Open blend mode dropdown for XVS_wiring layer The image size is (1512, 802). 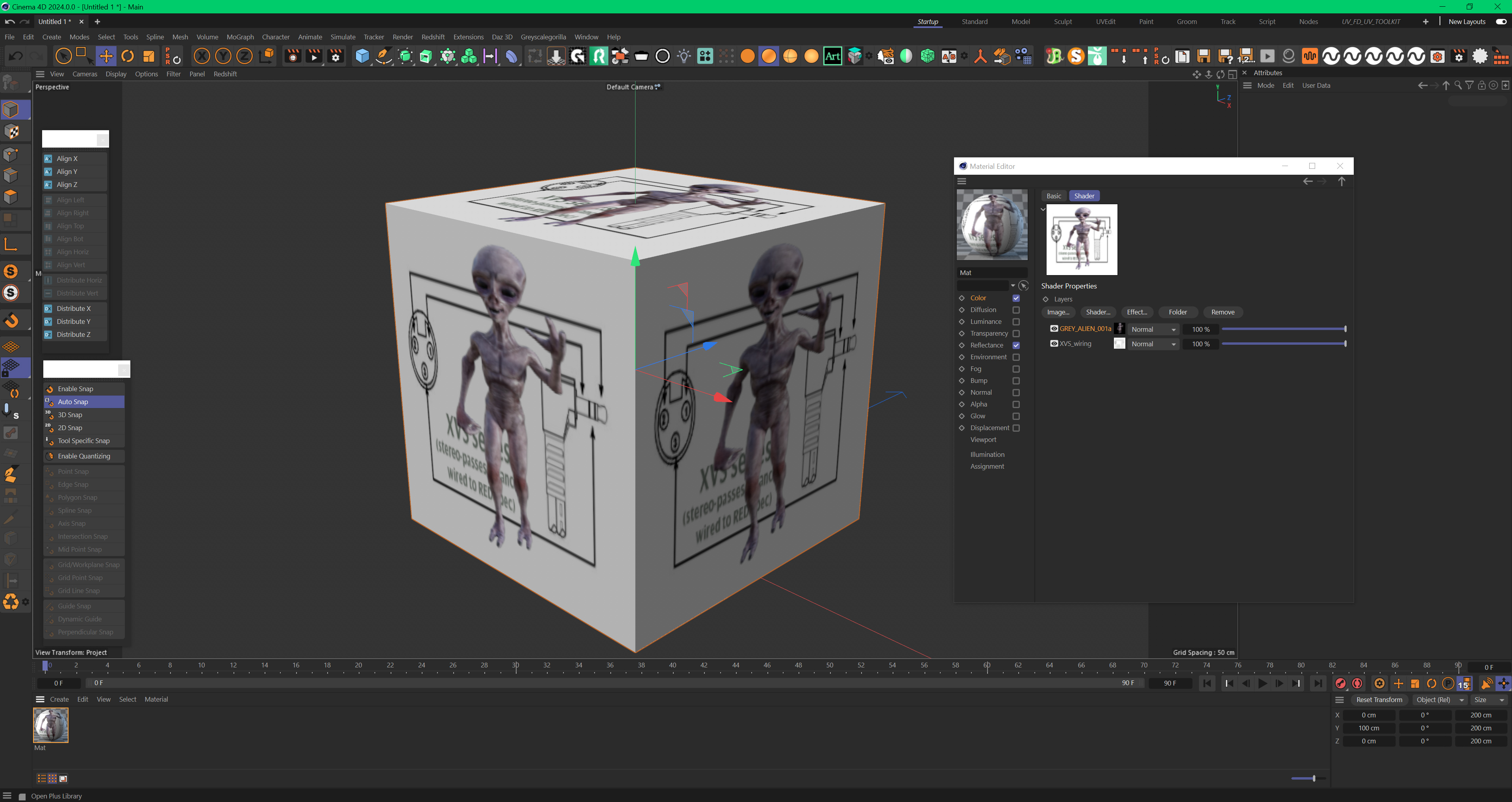tap(1154, 344)
